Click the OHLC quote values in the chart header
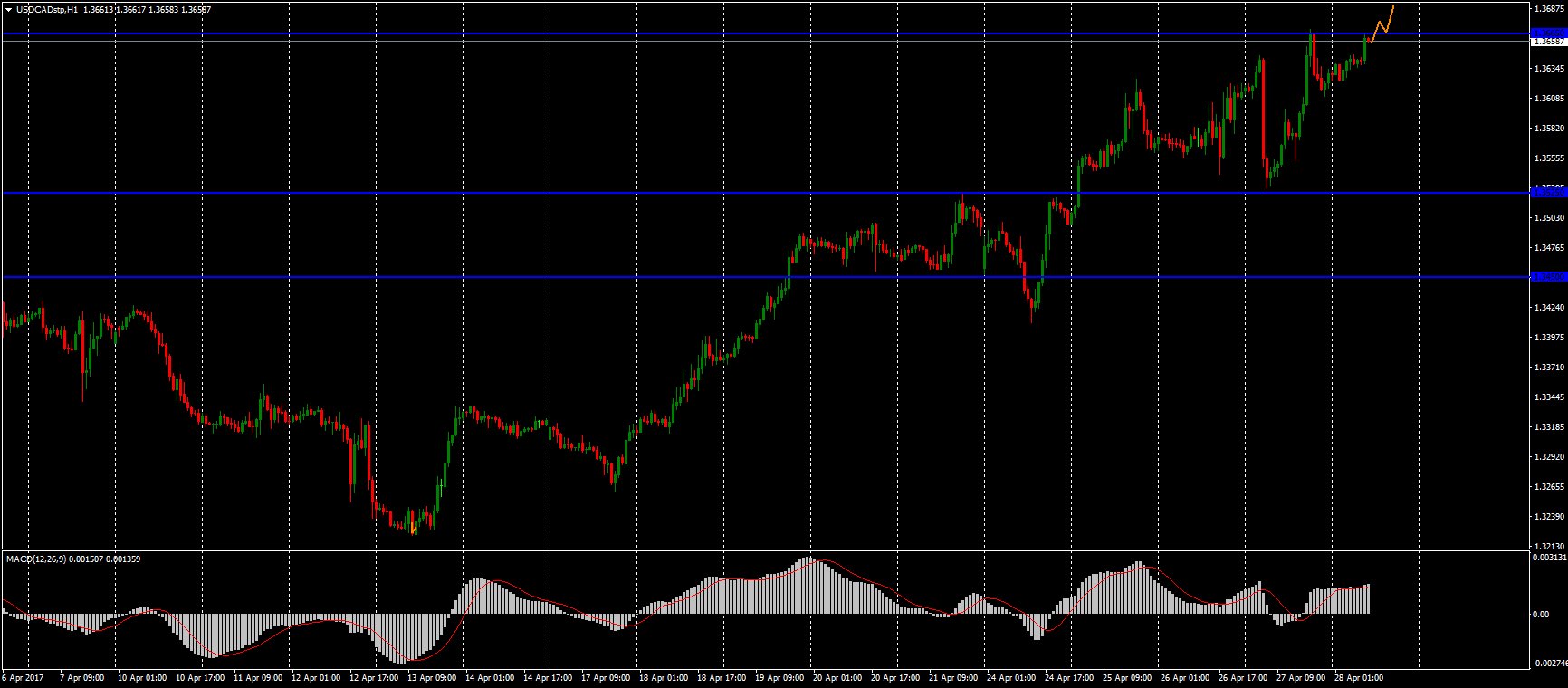This screenshot has height=688, width=1568. [x=147, y=9]
